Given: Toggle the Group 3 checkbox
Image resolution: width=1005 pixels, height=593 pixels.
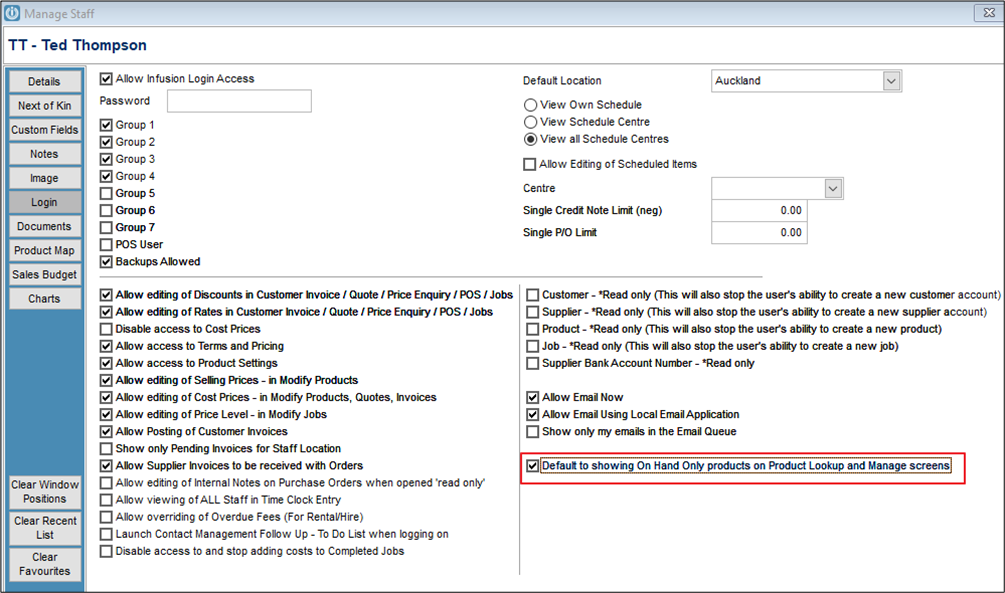Looking at the screenshot, I should [106, 159].
